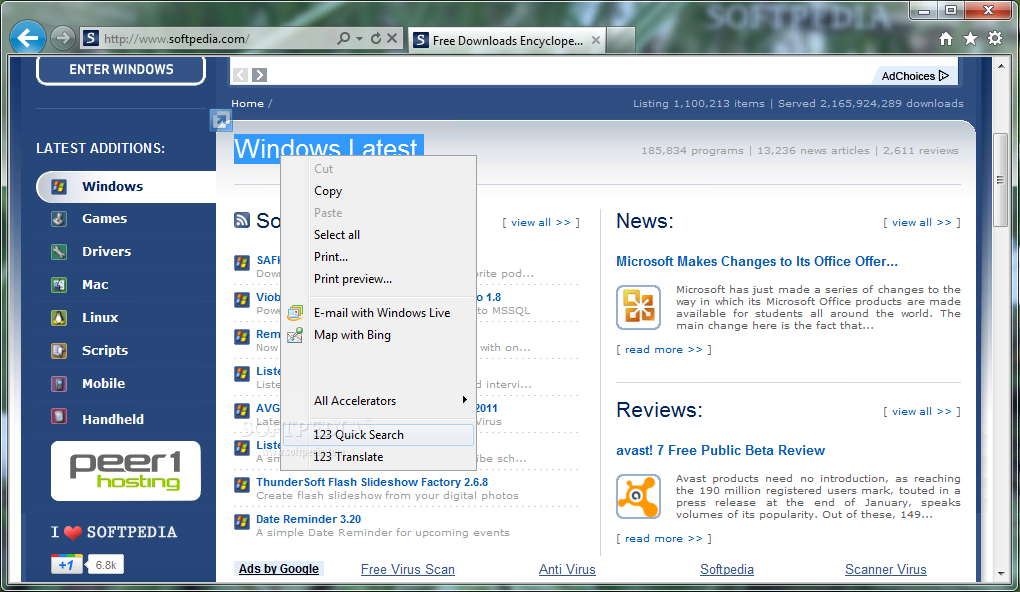Image resolution: width=1020 pixels, height=592 pixels.
Task: Open a new tab button
Action: [x=621, y=40]
